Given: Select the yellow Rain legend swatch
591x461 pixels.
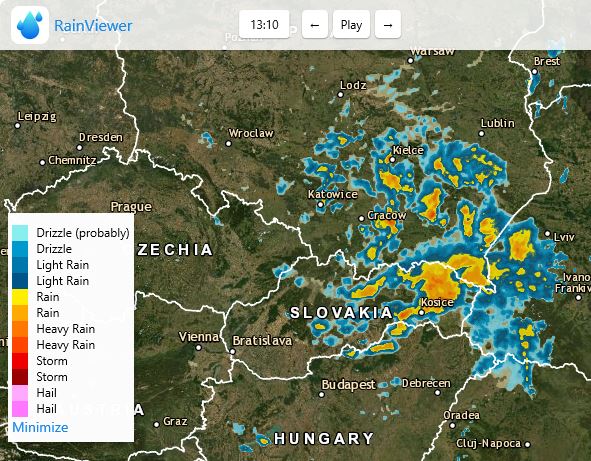Looking at the screenshot, I should (20, 297).
